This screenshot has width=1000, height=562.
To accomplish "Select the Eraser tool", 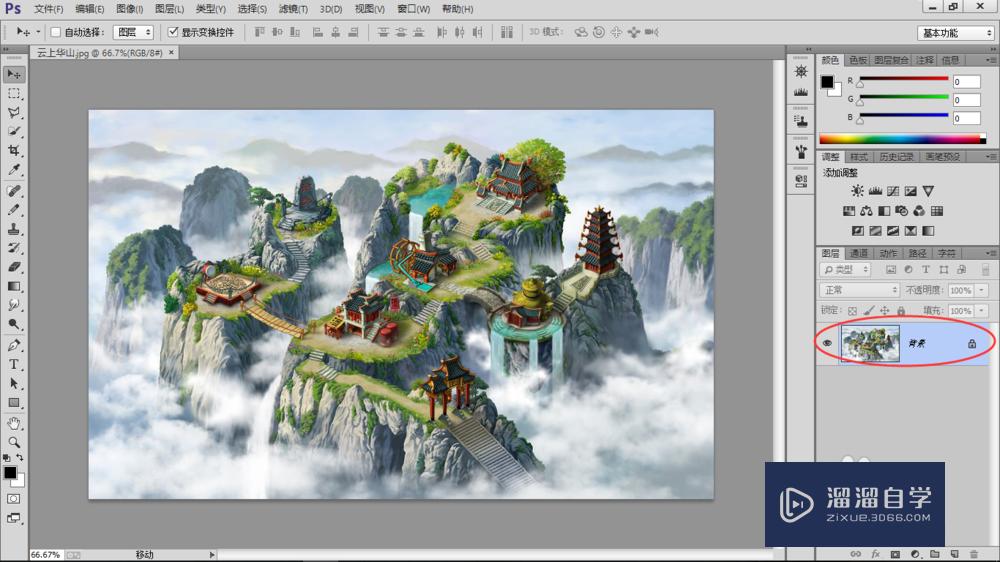I will click(14, 267).
